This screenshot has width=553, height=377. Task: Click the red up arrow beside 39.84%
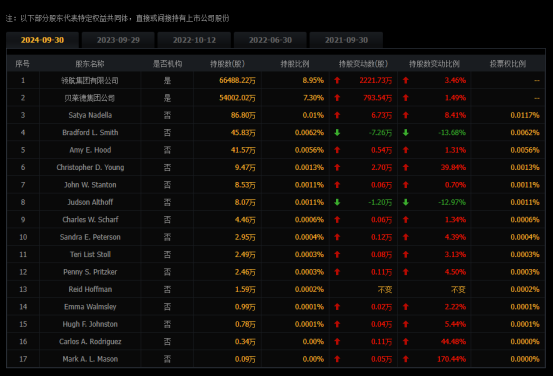point(406,168)
